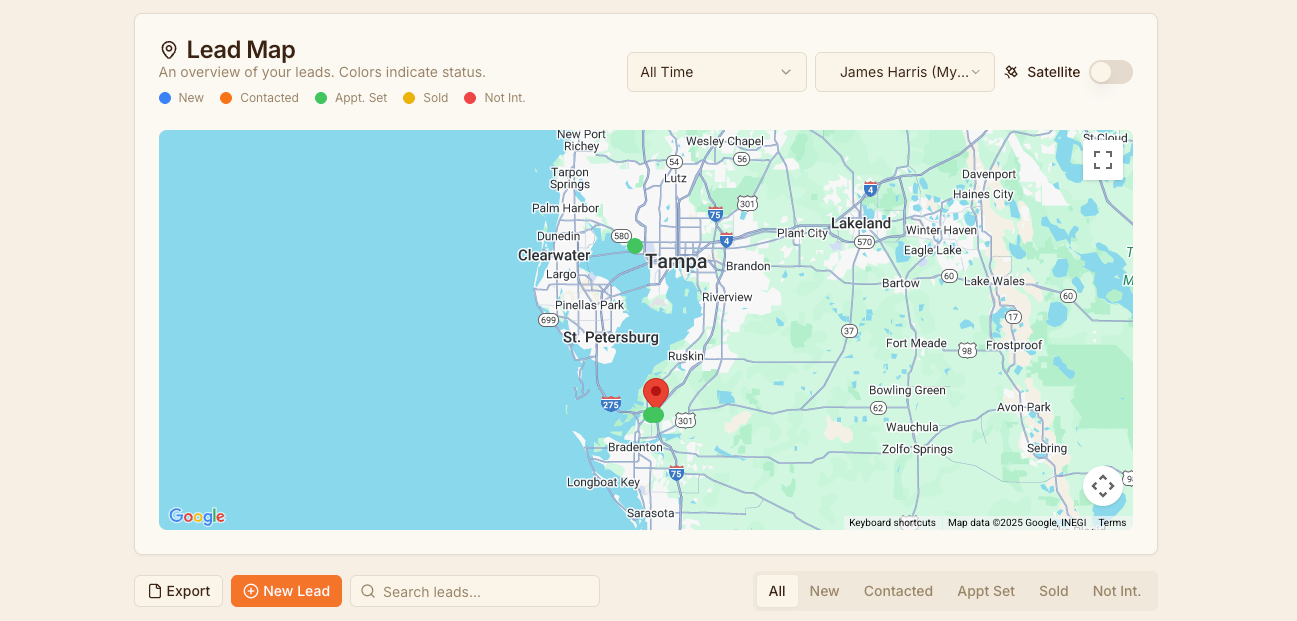Open the All Time date range dropdown
The image size is (1297, 621).
[x=716, y=72]
